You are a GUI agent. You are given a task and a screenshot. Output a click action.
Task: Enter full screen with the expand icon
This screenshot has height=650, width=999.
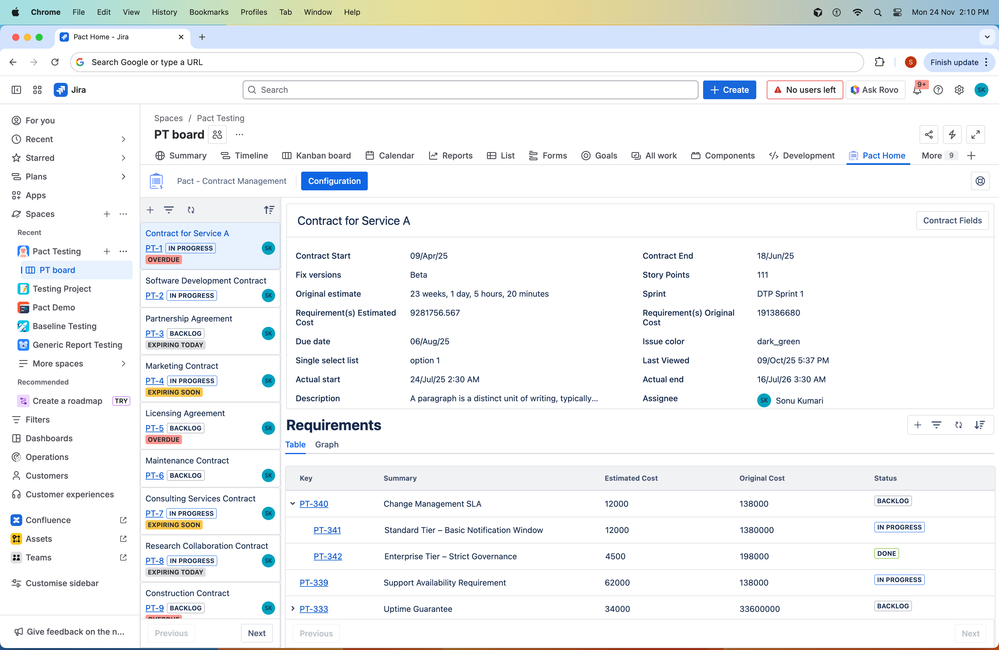click(x=975, y=134)
